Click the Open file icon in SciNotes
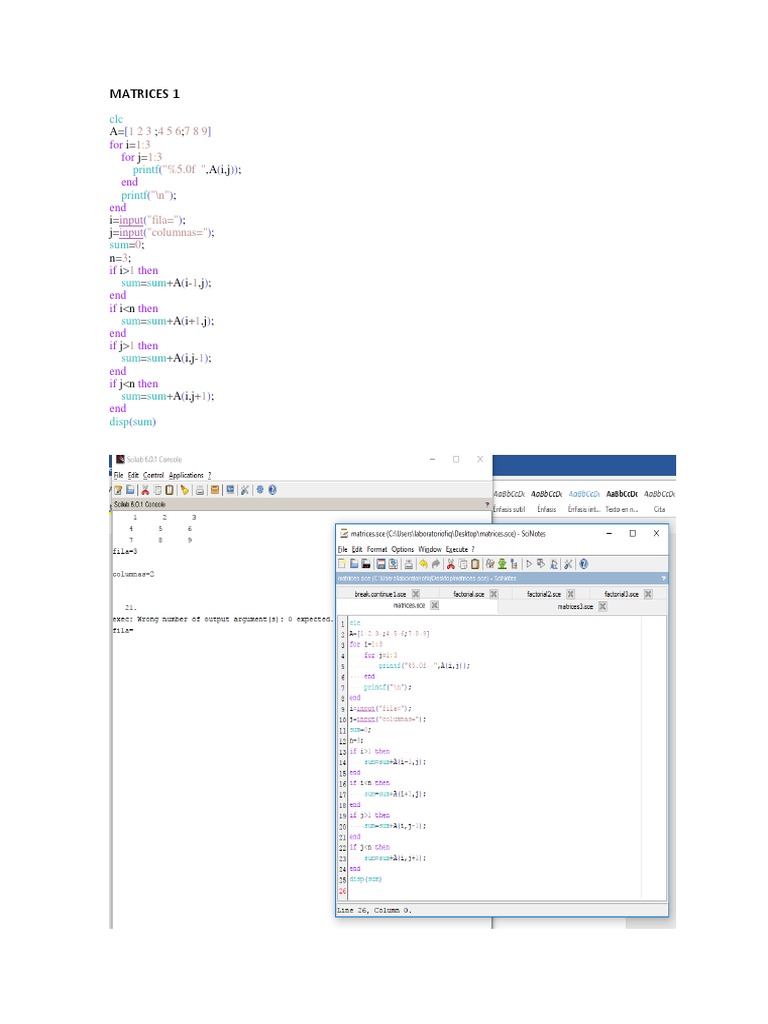The image size is (768, 1024). (x=354, y=564)
